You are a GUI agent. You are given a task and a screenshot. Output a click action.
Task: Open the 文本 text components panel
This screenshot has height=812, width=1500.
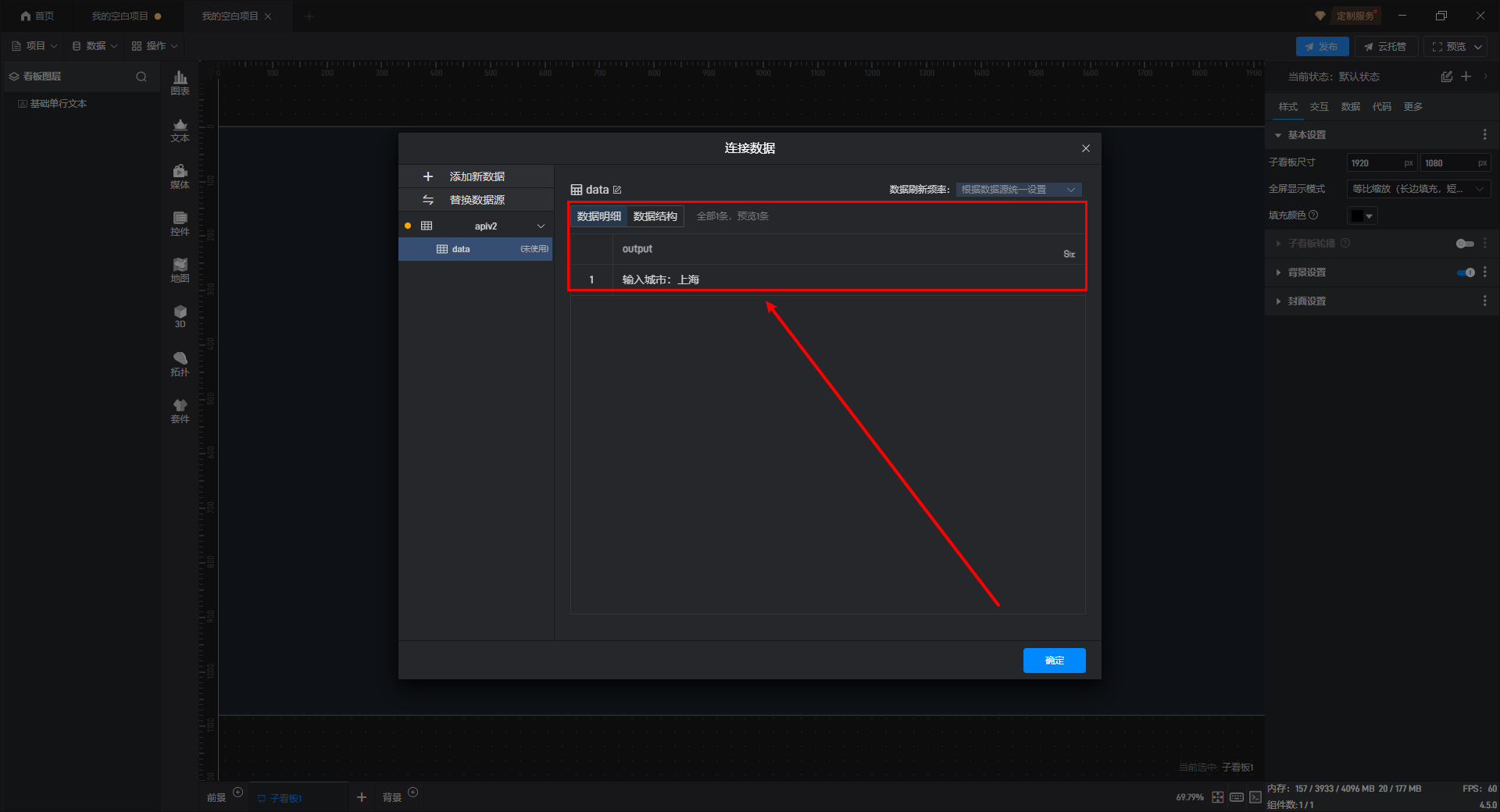[x=180, y=130]
